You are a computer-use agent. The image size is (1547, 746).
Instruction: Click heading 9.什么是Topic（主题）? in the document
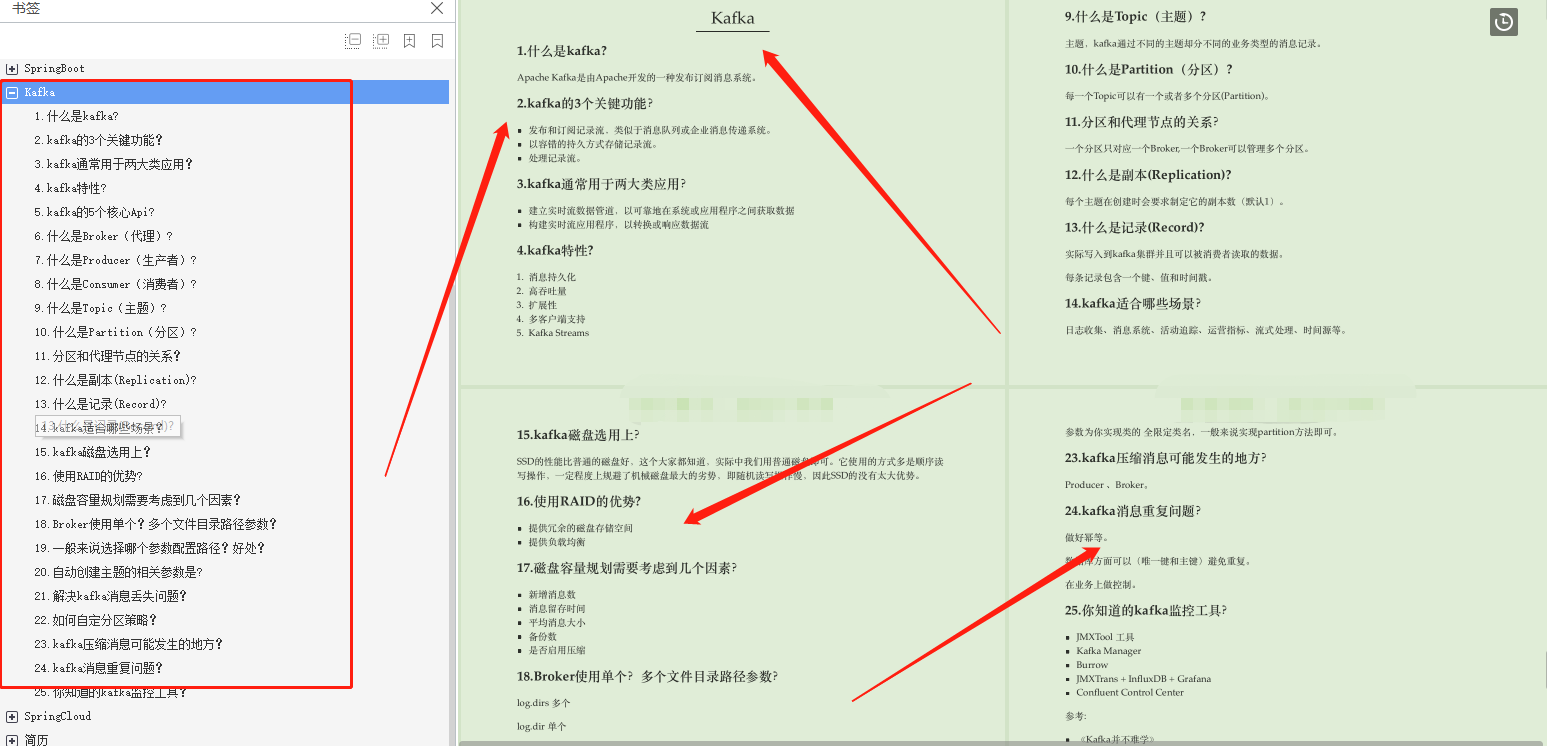(1136, 17)
